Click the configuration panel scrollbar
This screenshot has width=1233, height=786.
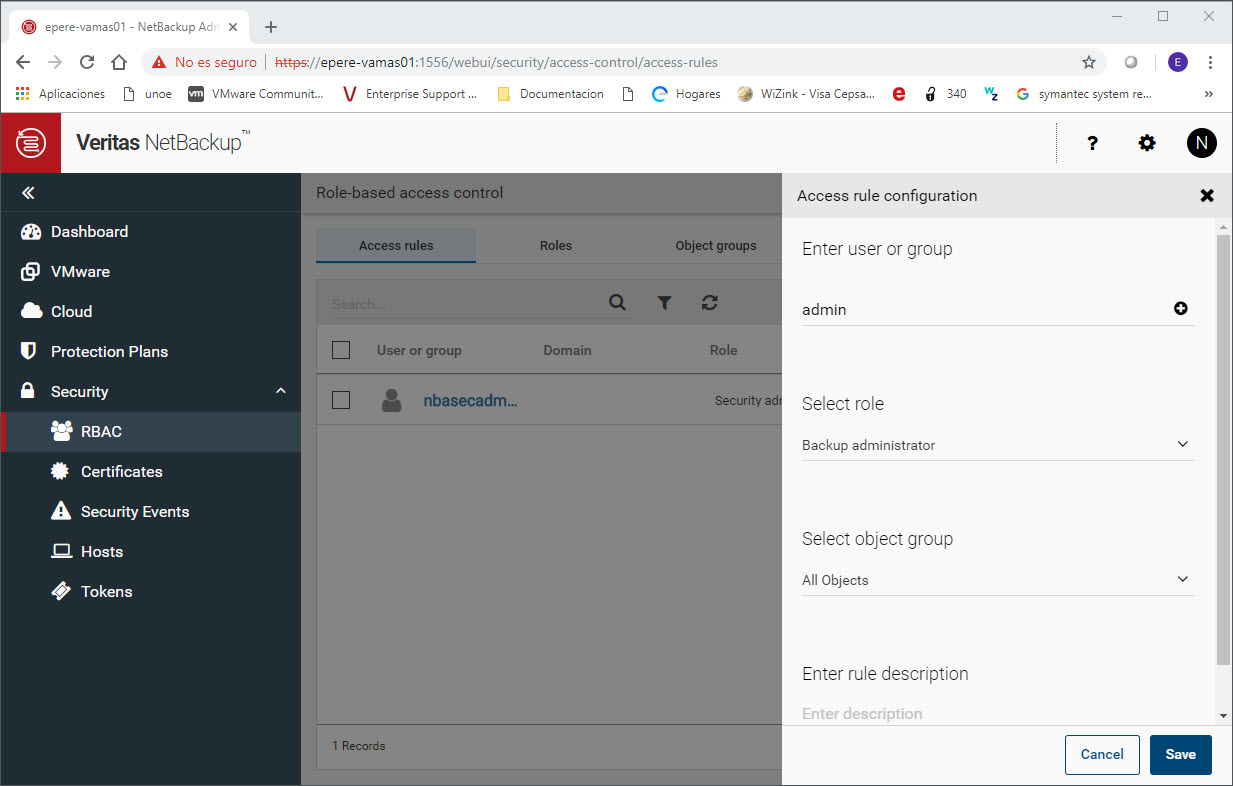1223,450
